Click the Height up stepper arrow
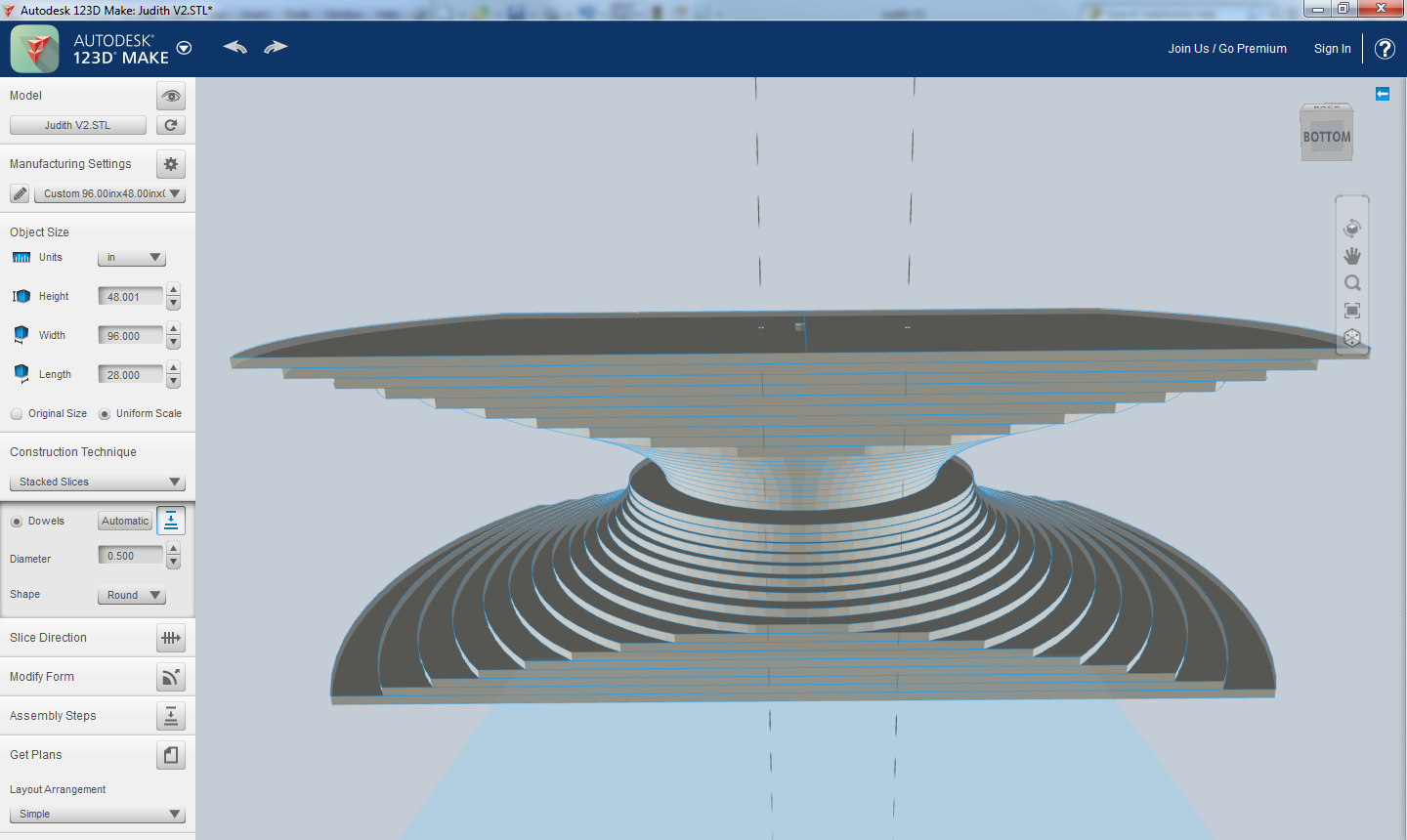The image size is (1407, 840). pos(173,290)
